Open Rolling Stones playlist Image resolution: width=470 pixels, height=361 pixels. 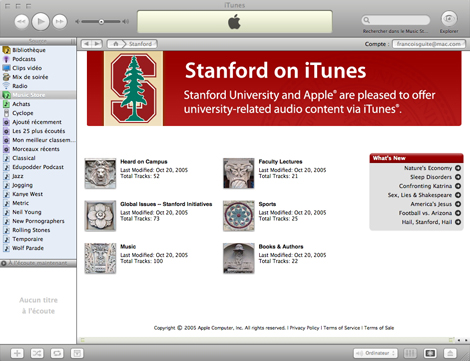click(38, 230)
